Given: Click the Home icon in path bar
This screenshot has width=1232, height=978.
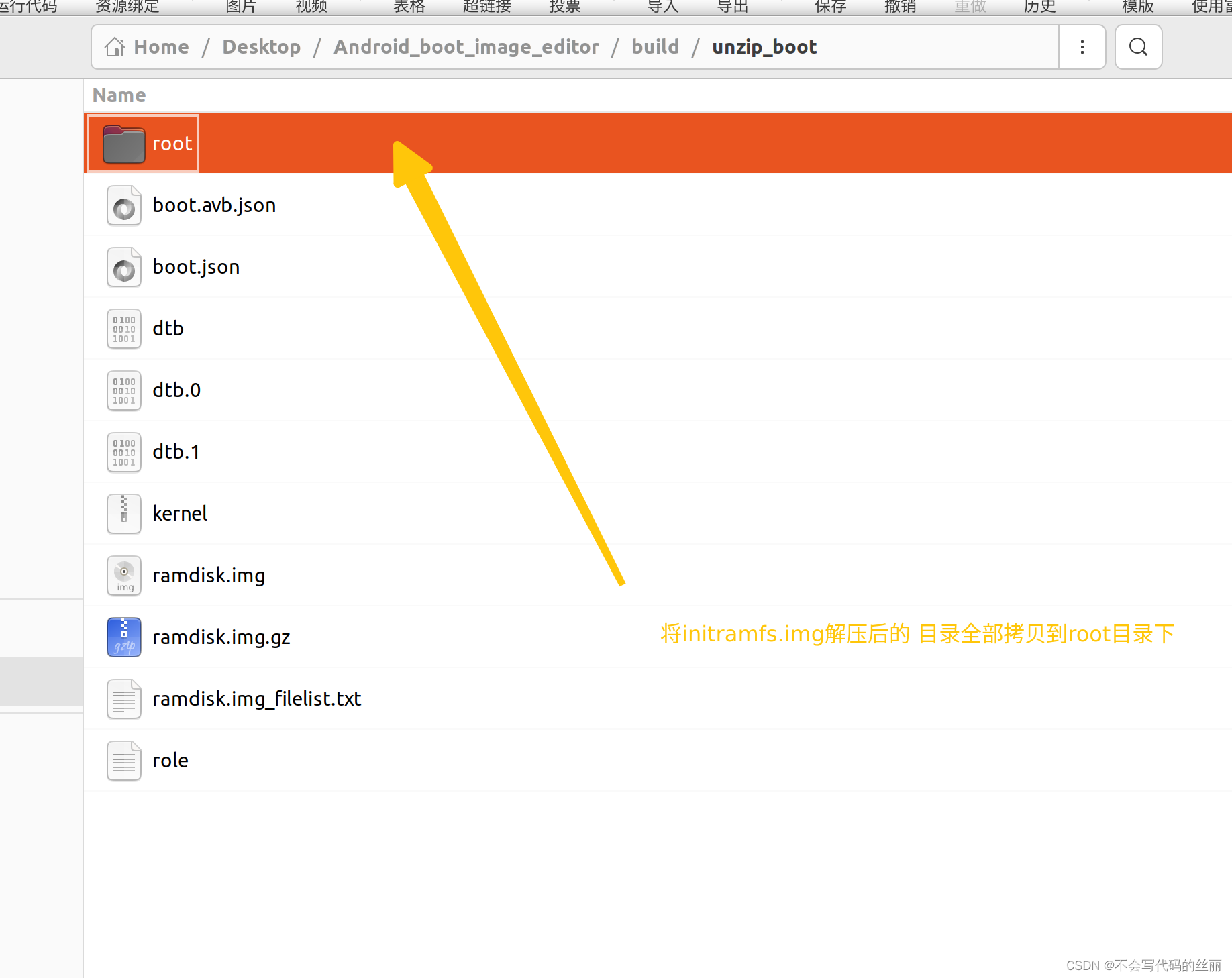Looking at the screenshot, I should (115, 47).
